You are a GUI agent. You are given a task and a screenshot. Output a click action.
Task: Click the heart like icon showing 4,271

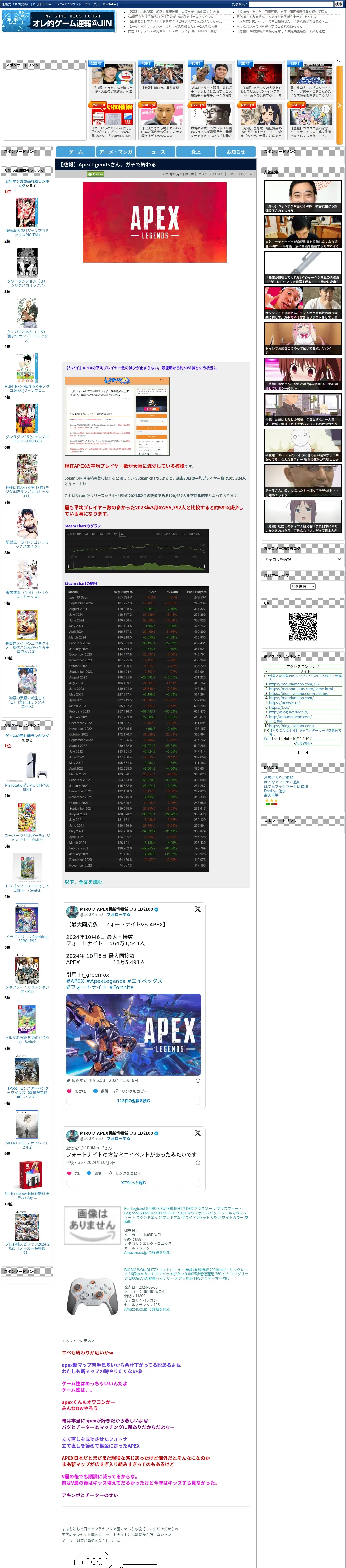(x=70, y=1091)
